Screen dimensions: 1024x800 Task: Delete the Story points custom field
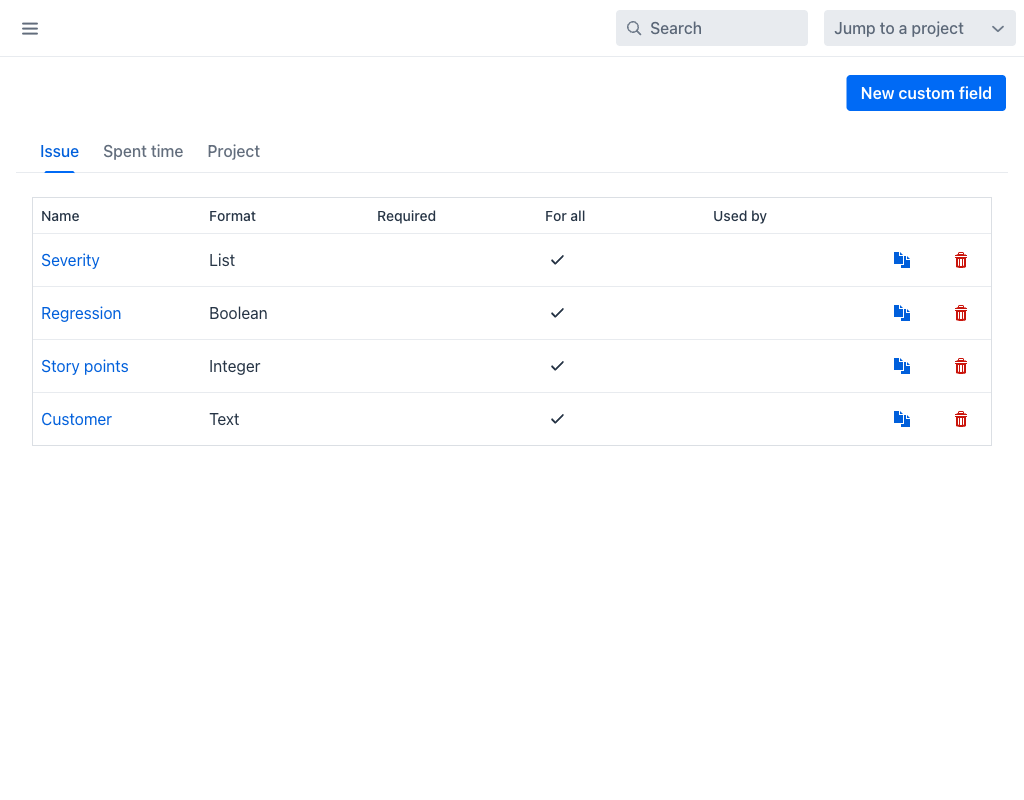click(x=961, y=366)
